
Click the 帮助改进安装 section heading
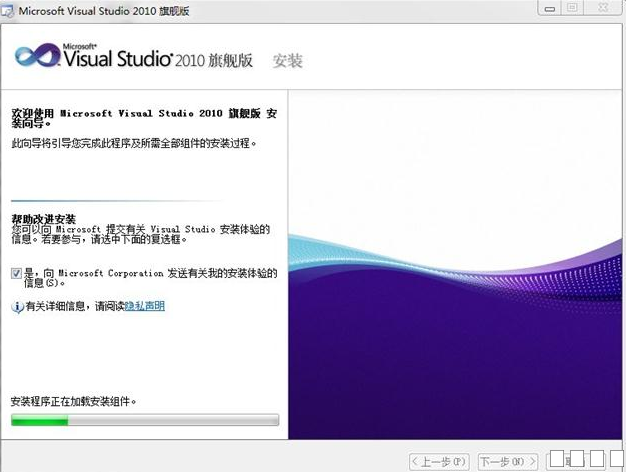[43, 218]
